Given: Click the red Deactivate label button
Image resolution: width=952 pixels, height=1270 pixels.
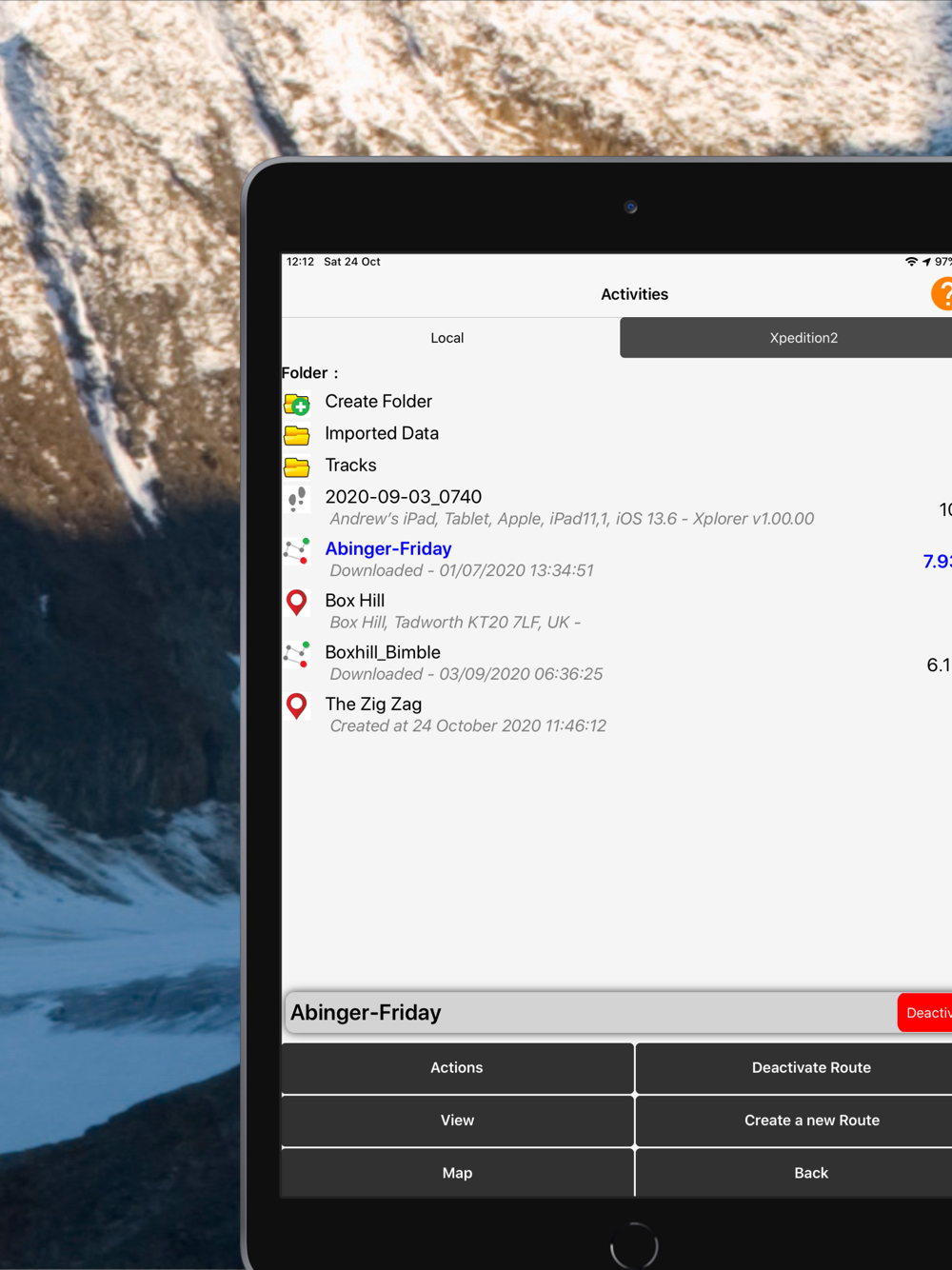Looking at the screenshot, I should point(925,1013).
